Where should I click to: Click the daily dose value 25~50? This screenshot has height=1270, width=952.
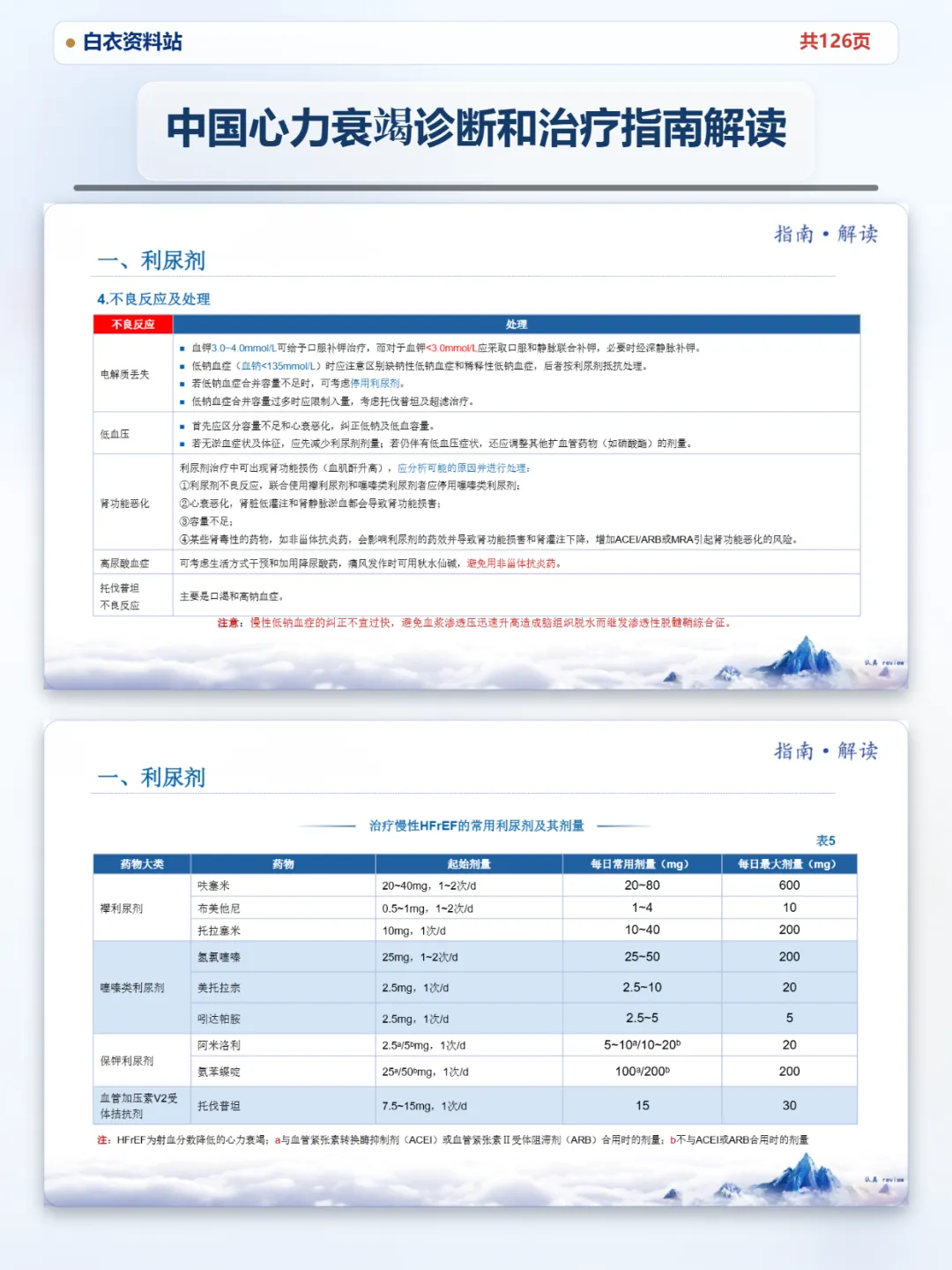642,957
